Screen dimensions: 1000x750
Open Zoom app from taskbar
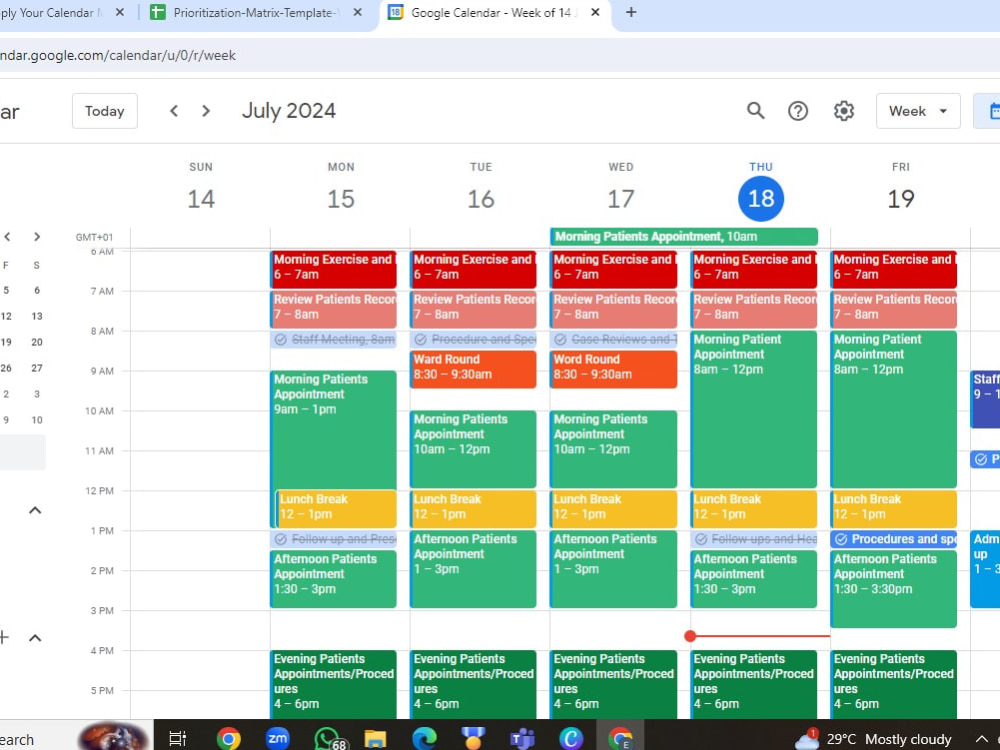click(277, 739)
